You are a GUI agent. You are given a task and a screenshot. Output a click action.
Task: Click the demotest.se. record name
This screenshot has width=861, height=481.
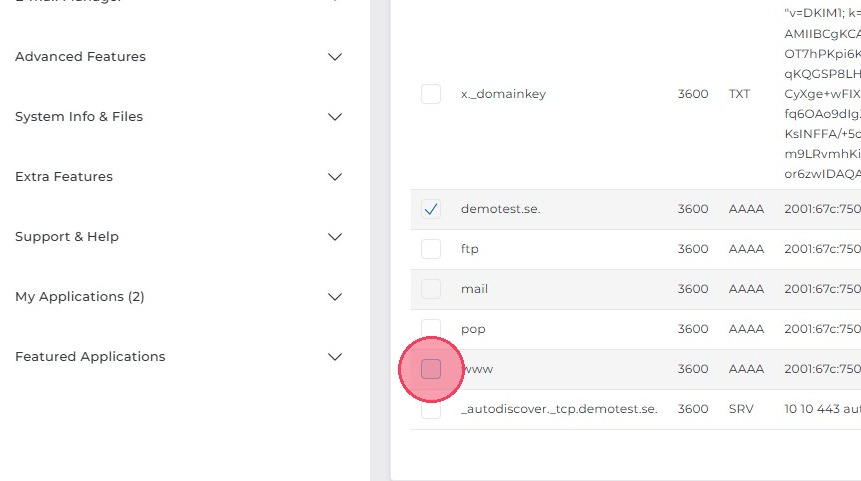click(x=501, y=209)
